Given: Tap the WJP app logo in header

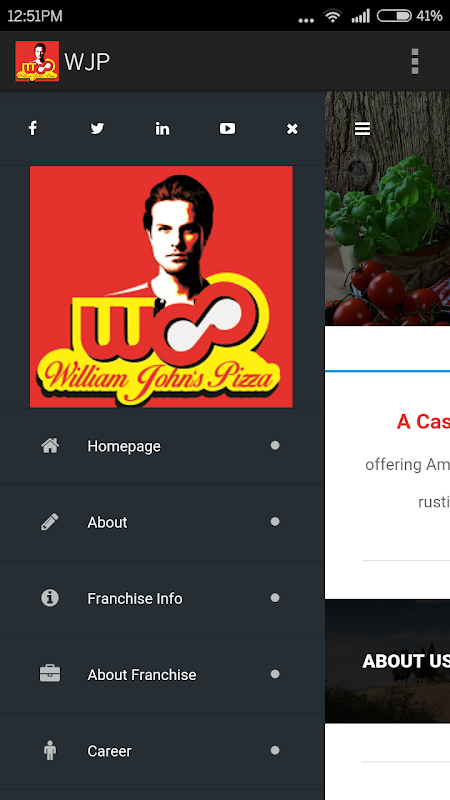Looking at the screenshot, I should 37,61.
